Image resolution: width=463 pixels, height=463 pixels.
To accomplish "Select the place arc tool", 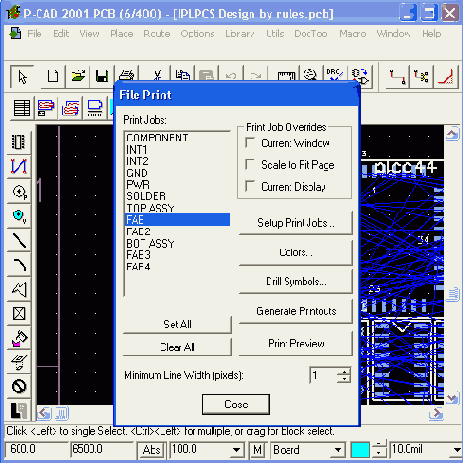I will (x=19, y=265).
